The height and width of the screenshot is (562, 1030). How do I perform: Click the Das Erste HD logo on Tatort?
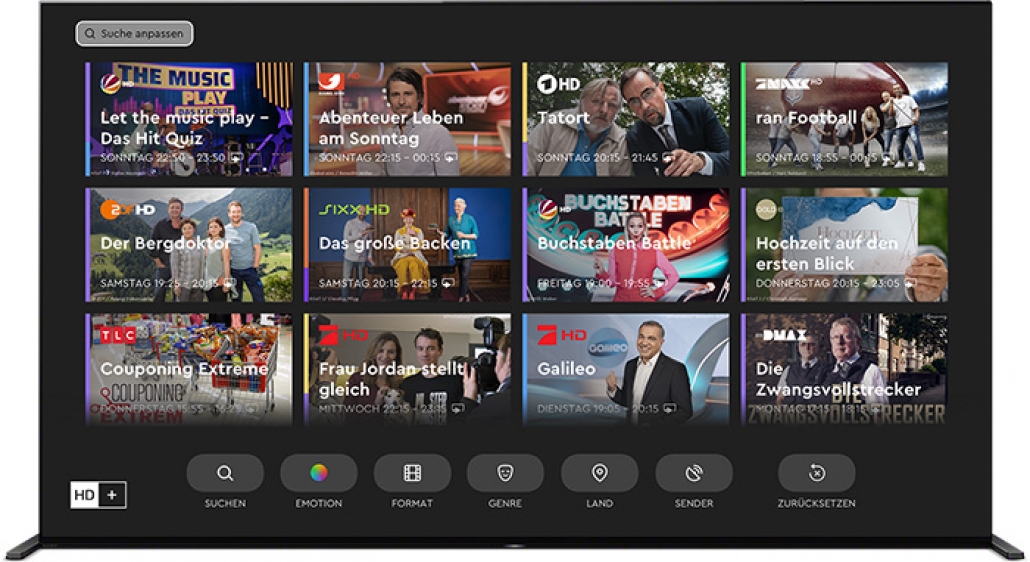click(558, 84)
